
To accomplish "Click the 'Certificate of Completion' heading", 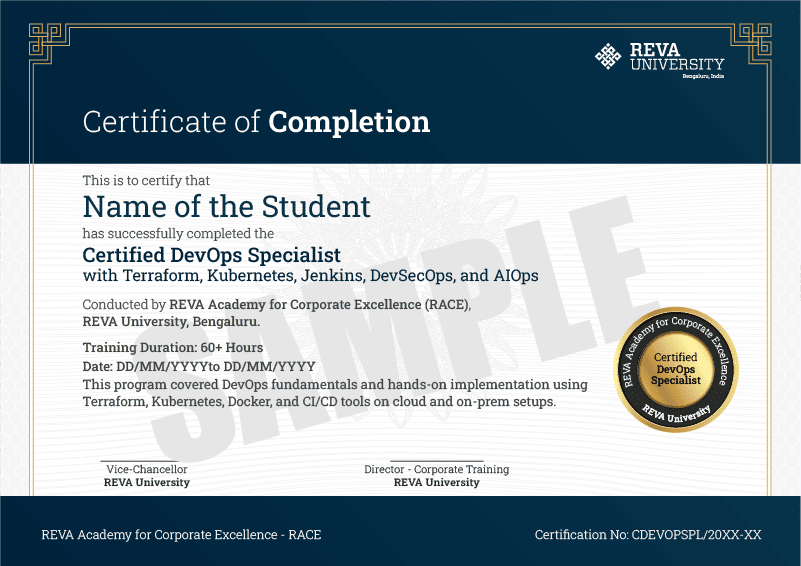I will tap(256, 122).
